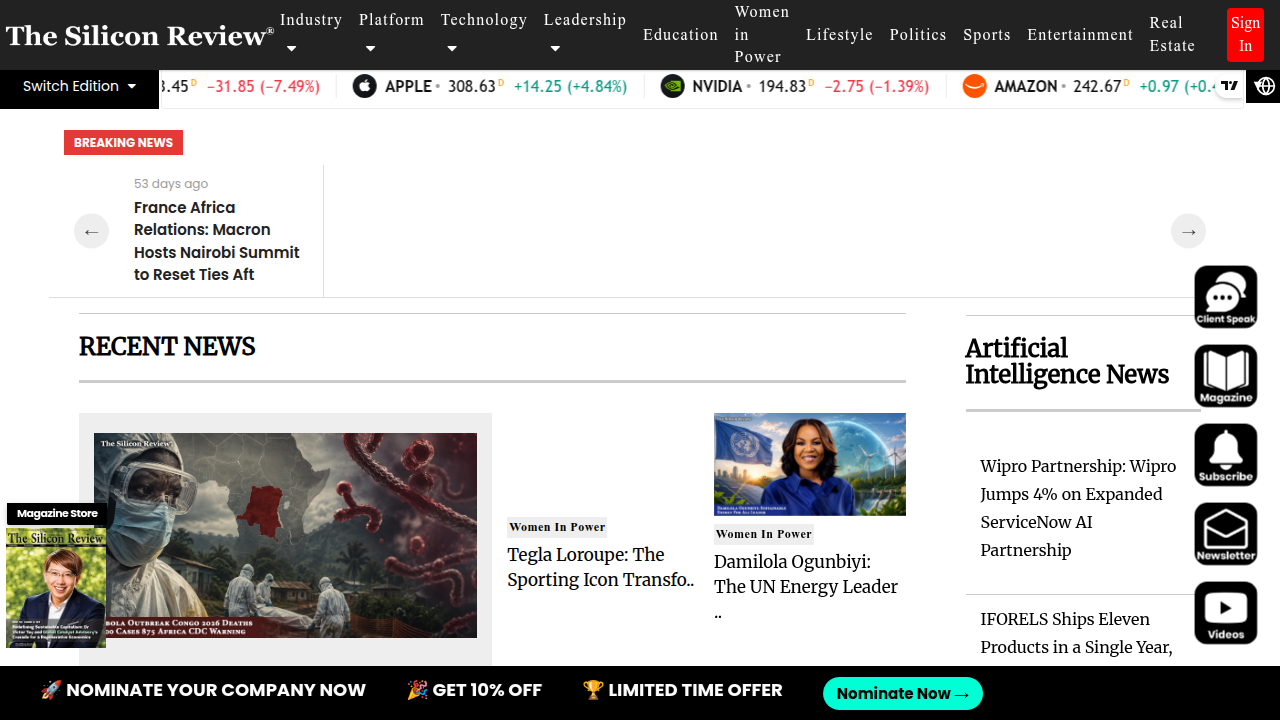Click the BREAKING NEWS label
1280x720 pixels.
[x=123, y=142]
